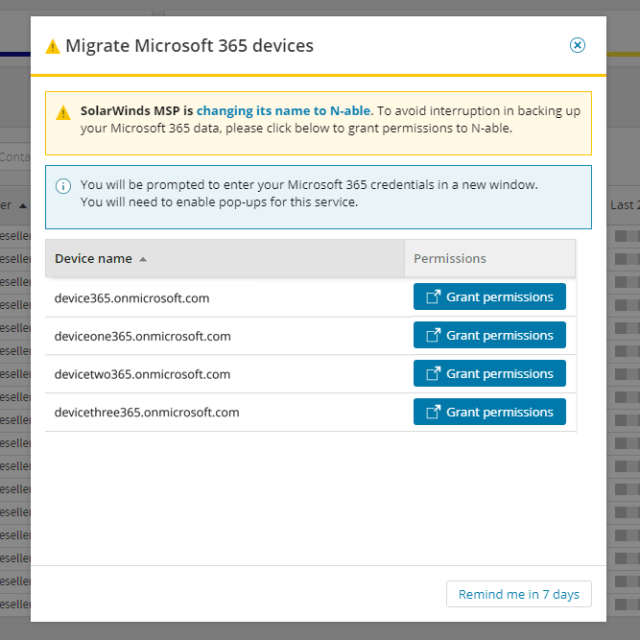Close the Migrate Microsoft 365 devices dialog
Image resolution: width=640 pixels, height=640 pixels.
[x=577, y=45]
